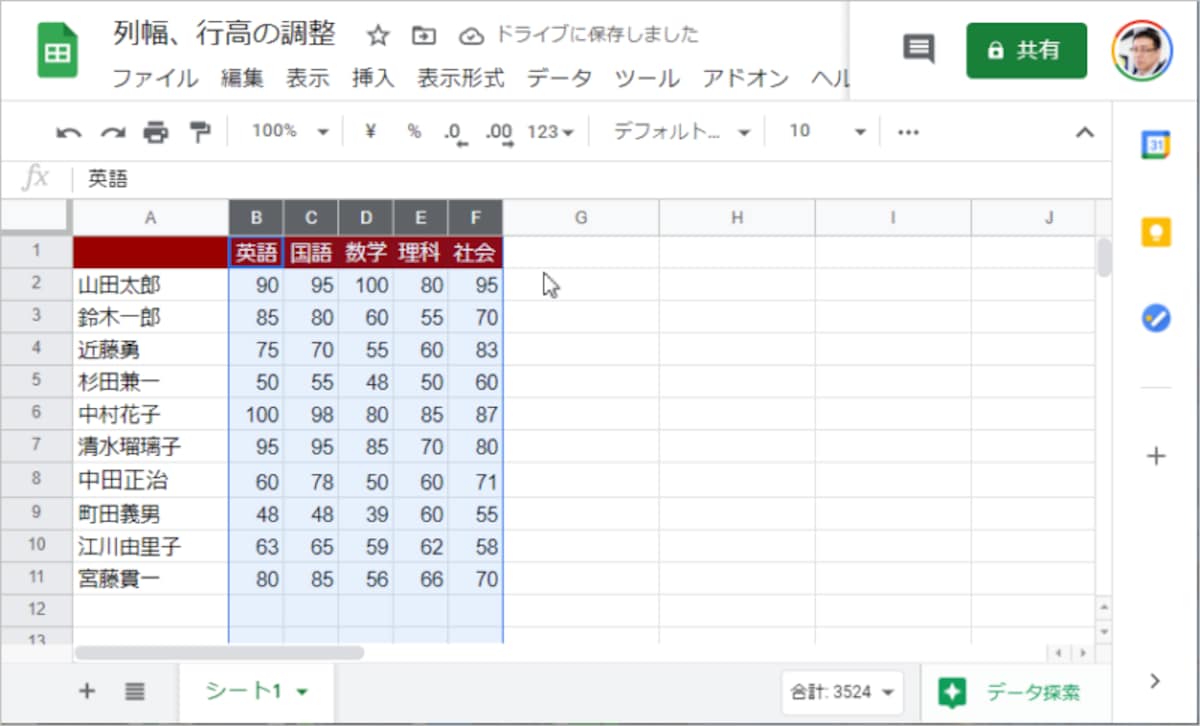Click the cloud saved status icon
The image size is (1200, 726).
pyautogui.click(x=470, y=36)
